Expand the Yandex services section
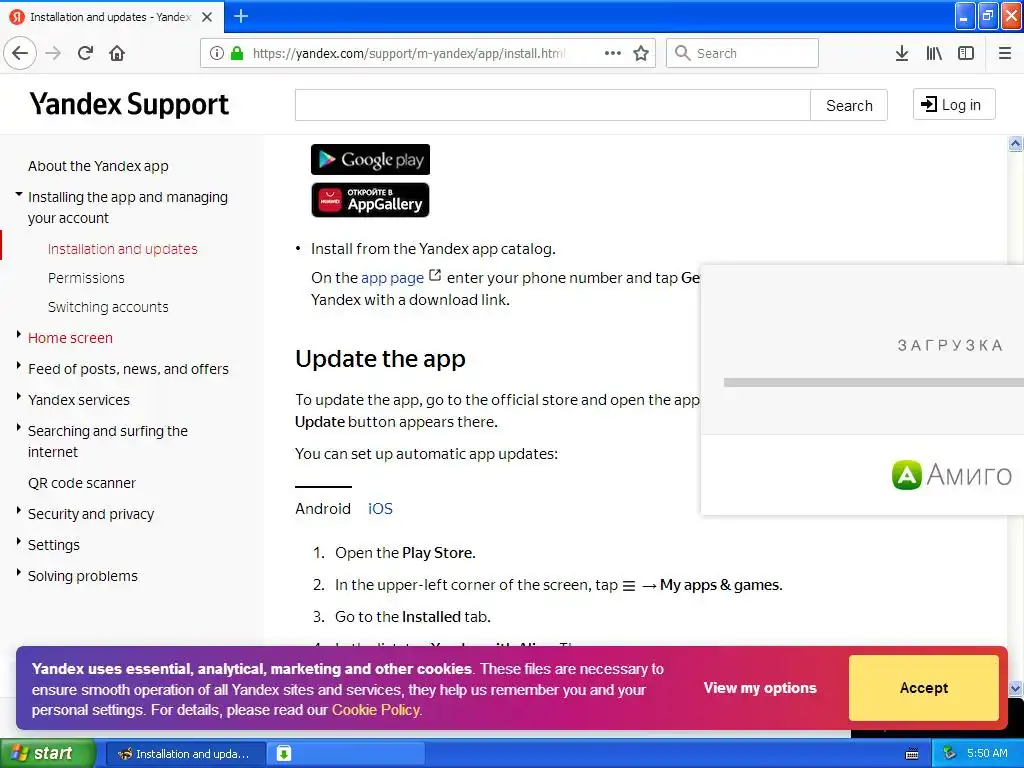 [x=19, y=397]
